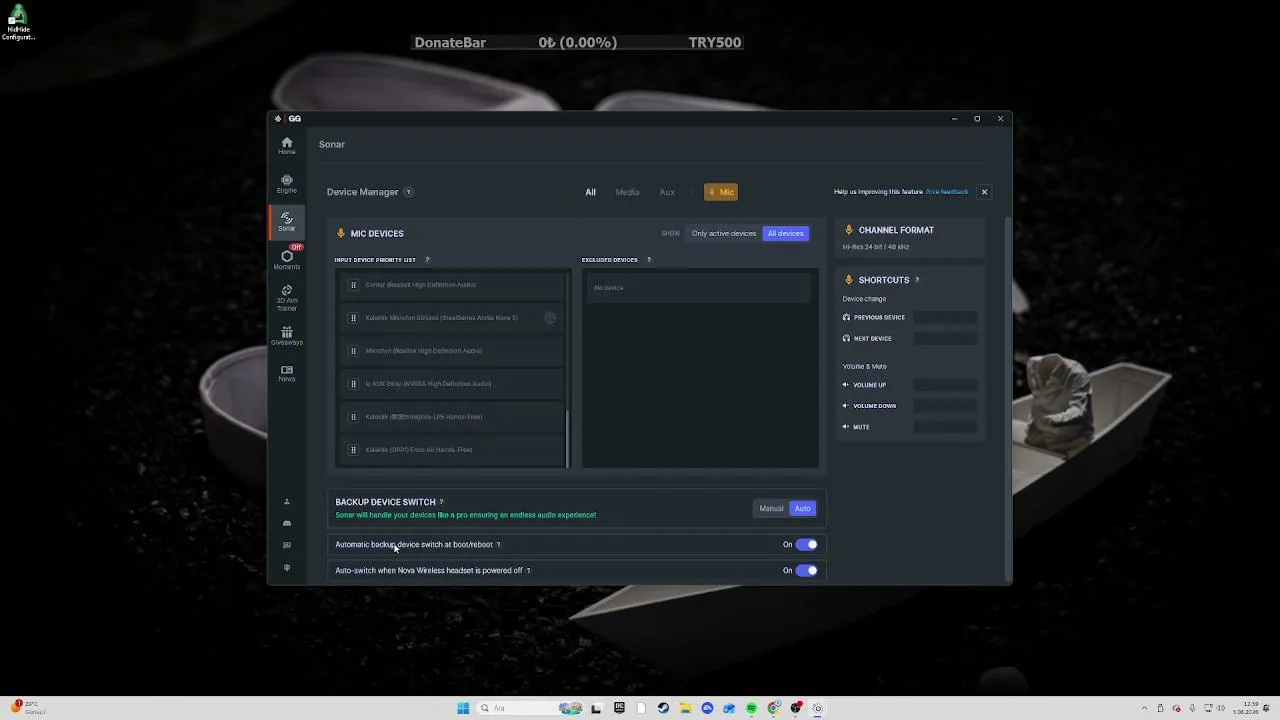Show help for Excluded Devices
This screenshot has height=720, width=1280.
pos(649,260)
